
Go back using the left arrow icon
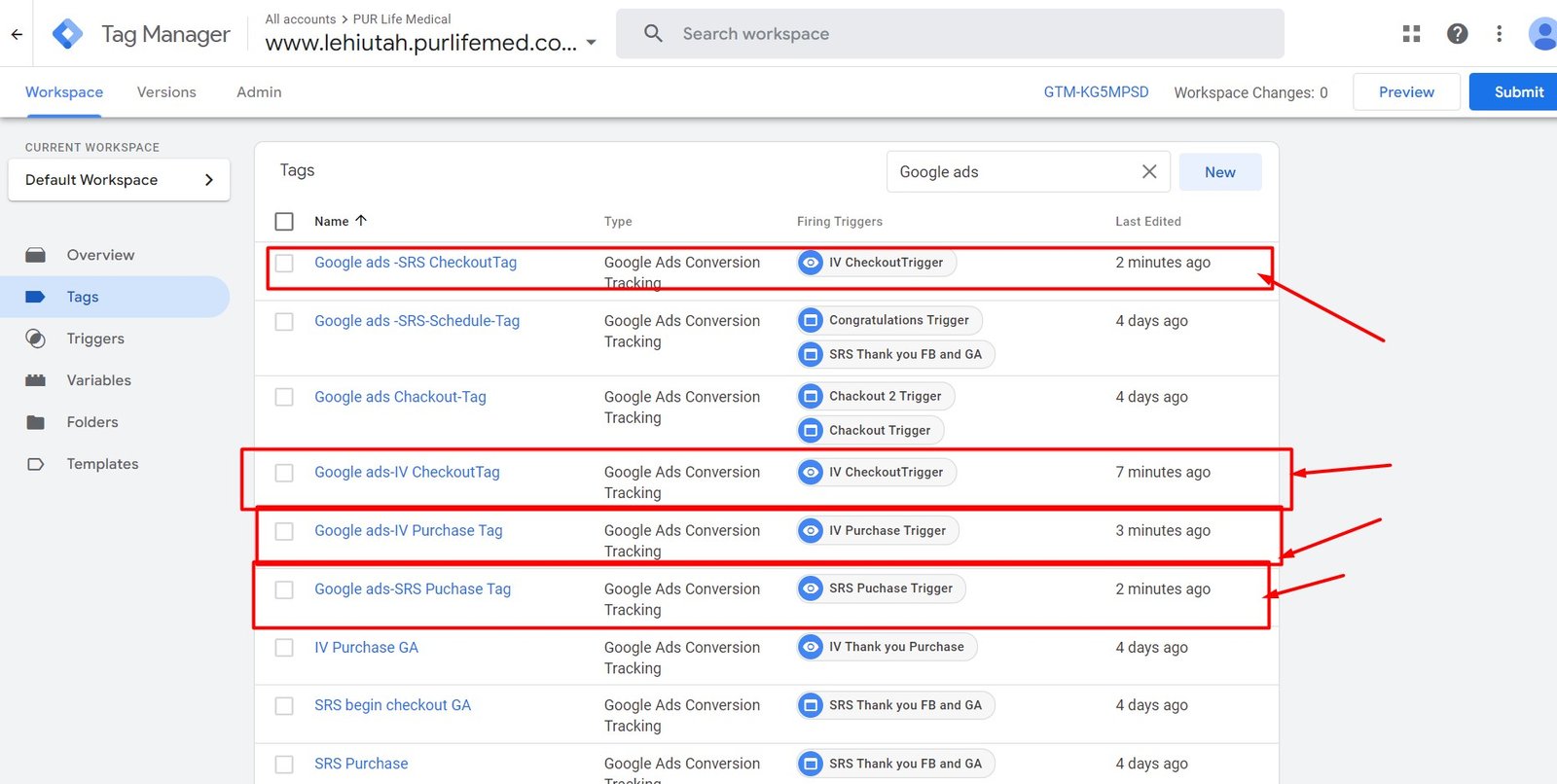pos(17,34)
